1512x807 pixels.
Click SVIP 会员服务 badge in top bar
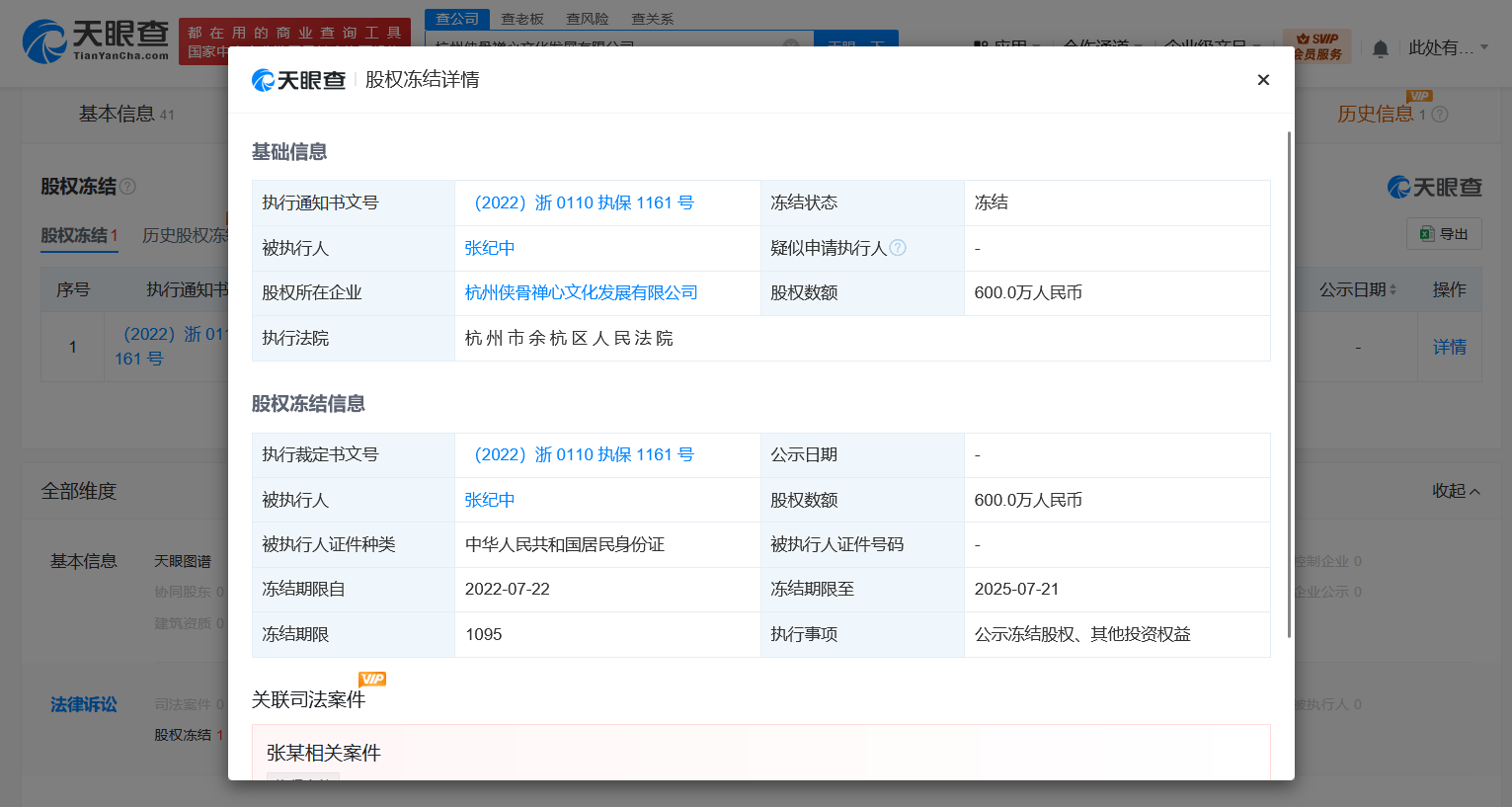pyautogui.click(x=1317, y=46)
